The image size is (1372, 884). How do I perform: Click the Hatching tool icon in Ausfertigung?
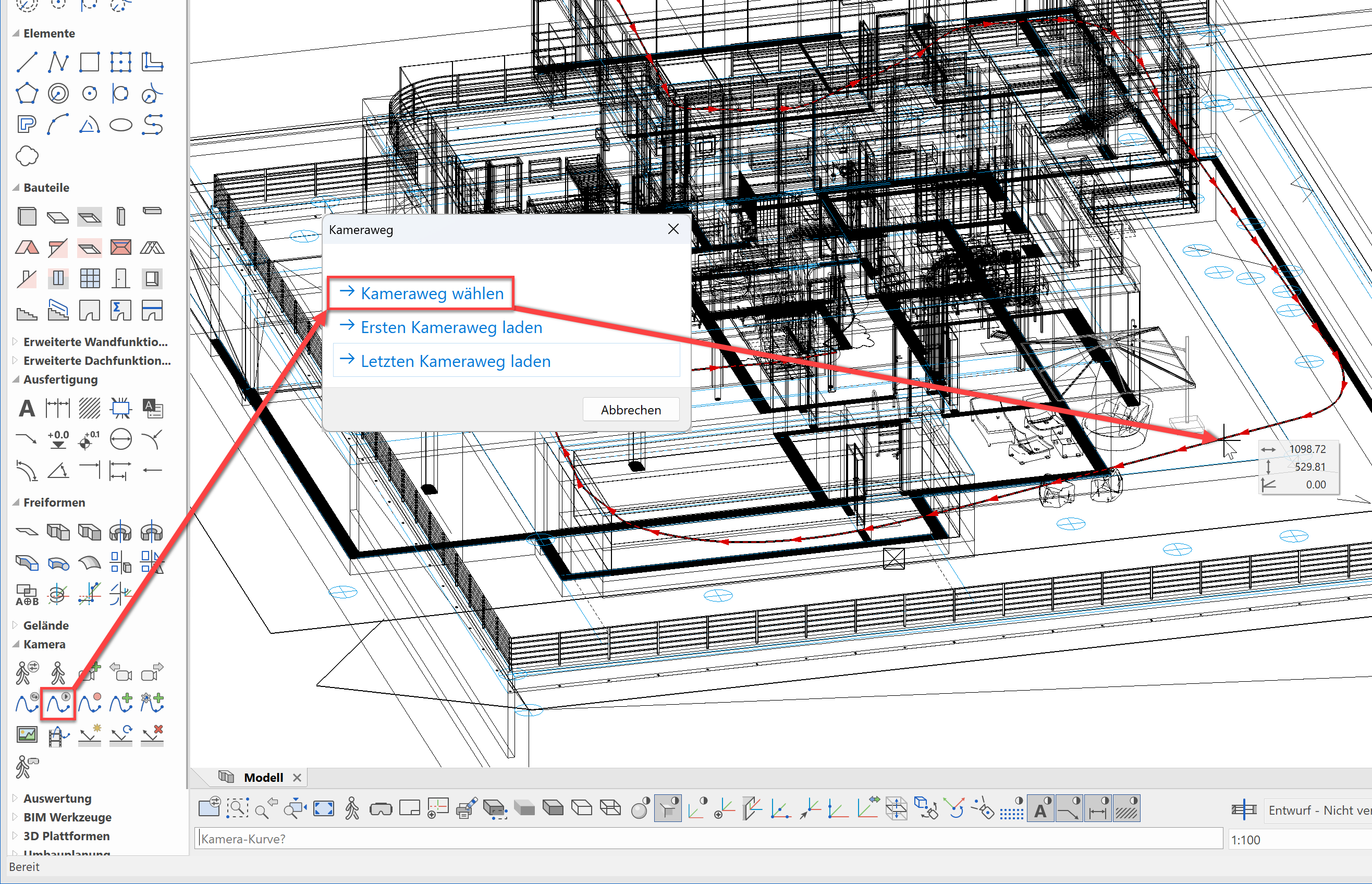tap(89, 409)
